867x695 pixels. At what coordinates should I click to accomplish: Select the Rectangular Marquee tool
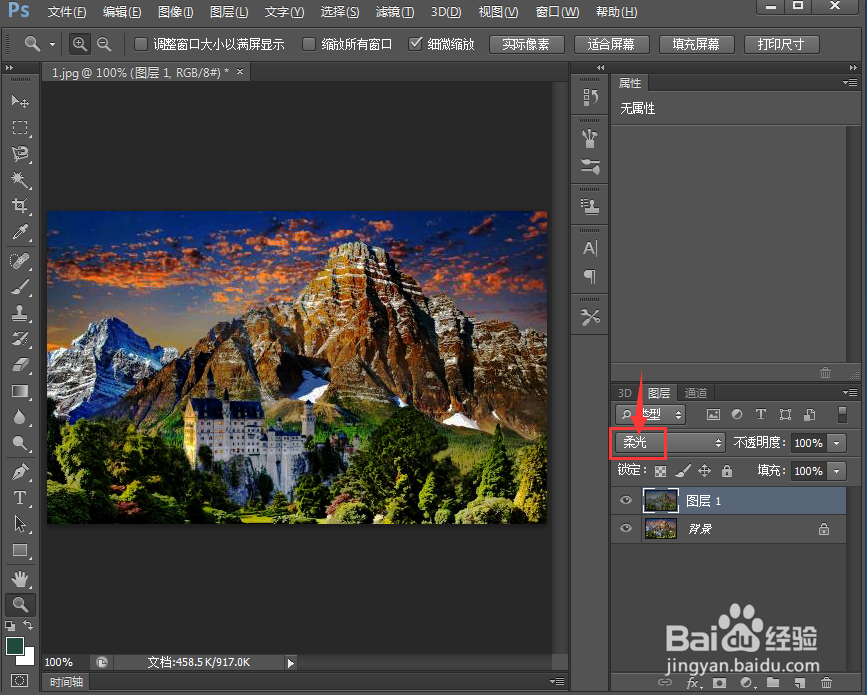coord(20,128)
